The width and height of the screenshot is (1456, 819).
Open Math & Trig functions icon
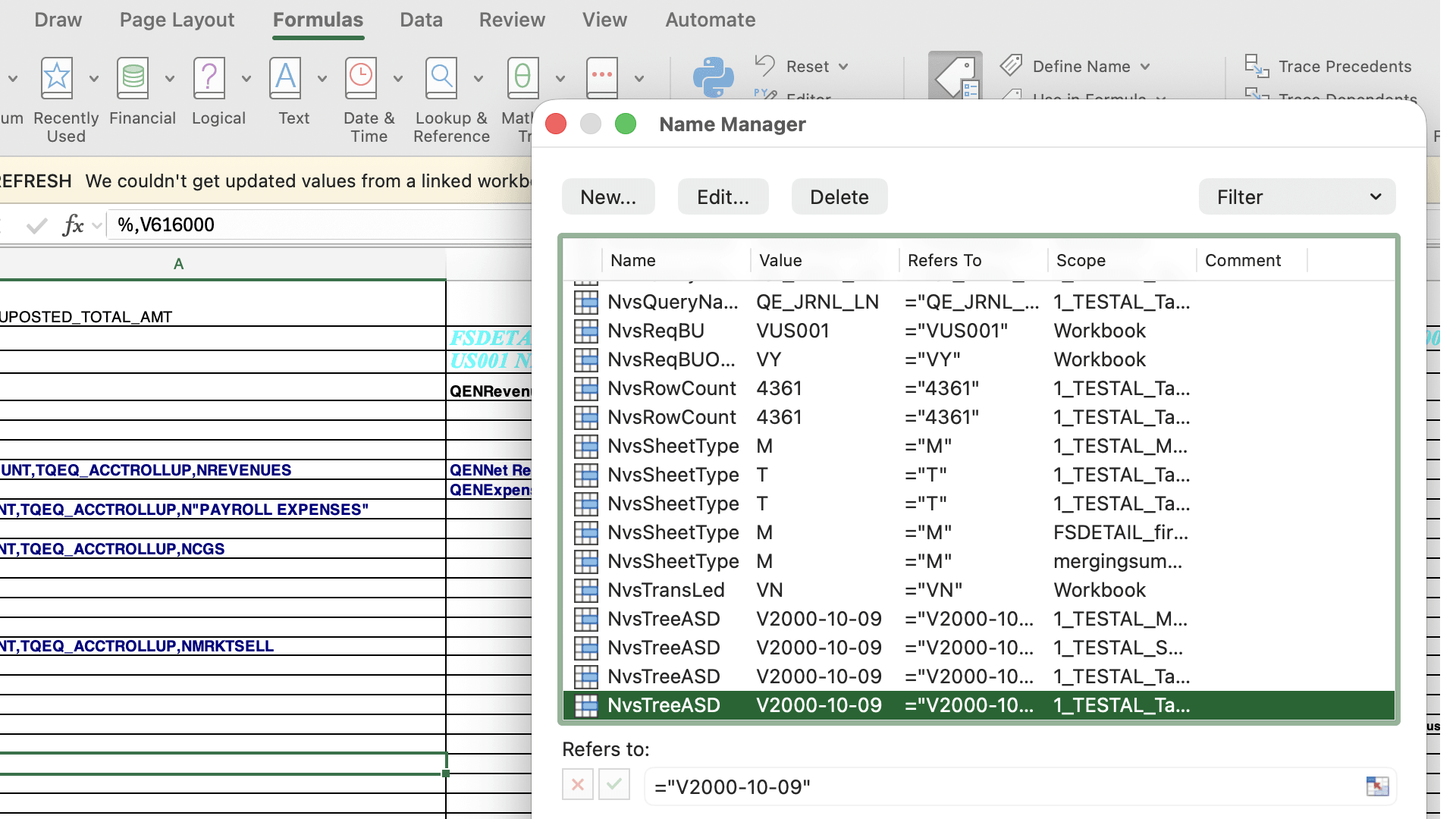[x=523, y=78]
